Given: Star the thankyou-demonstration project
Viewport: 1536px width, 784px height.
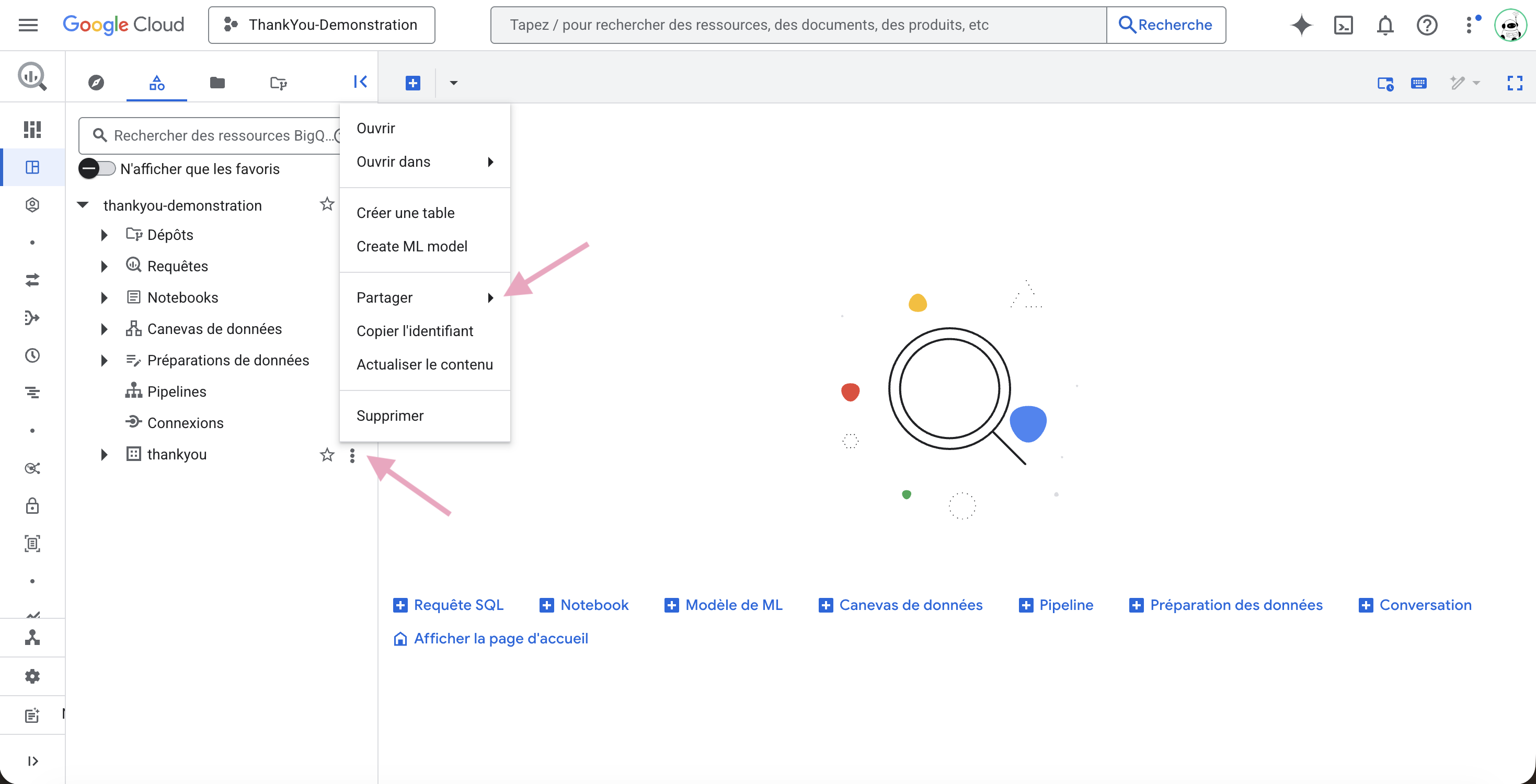Looking at the screenshot, I should tap(327, 204).
